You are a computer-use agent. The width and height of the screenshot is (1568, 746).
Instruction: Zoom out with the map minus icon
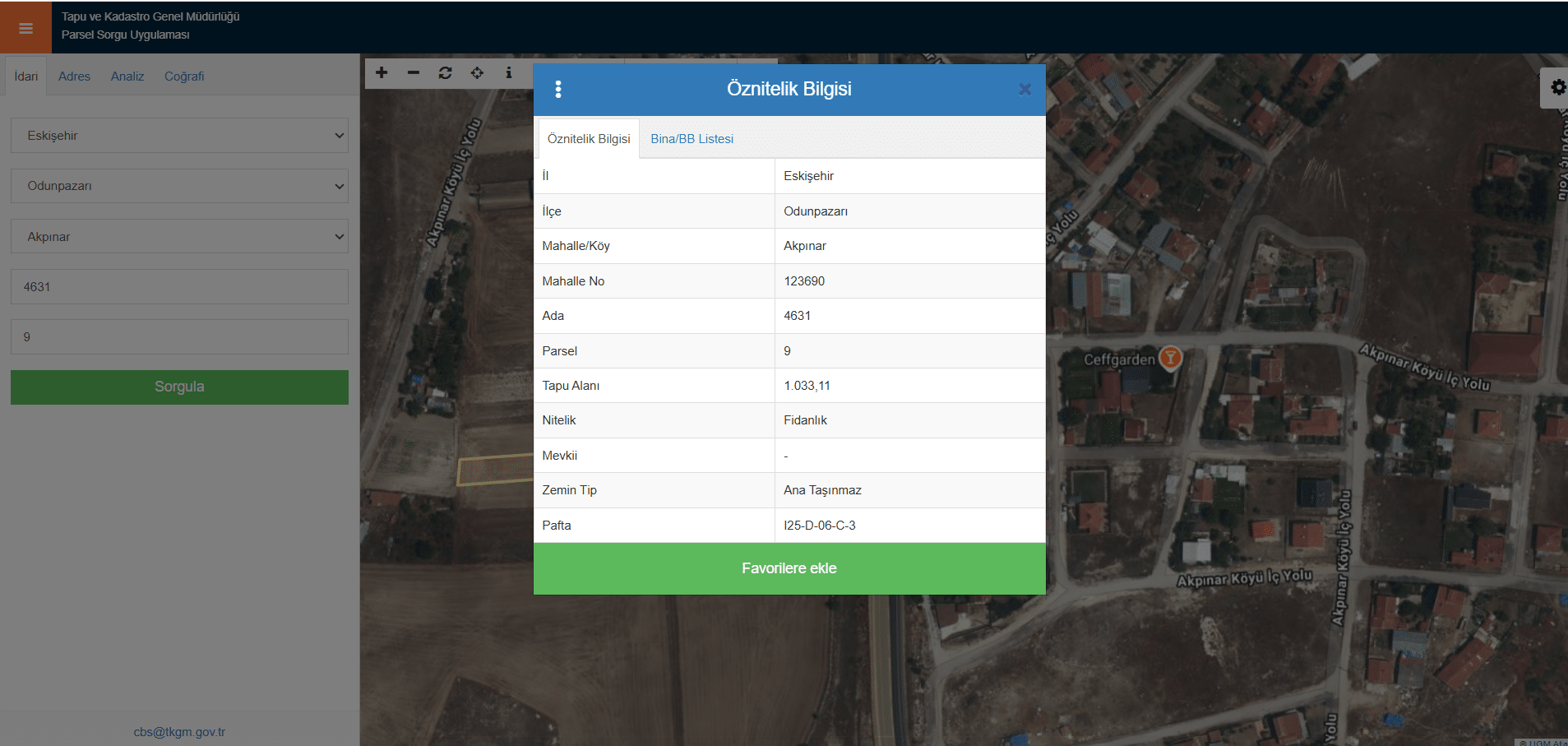tap(414, 72)
